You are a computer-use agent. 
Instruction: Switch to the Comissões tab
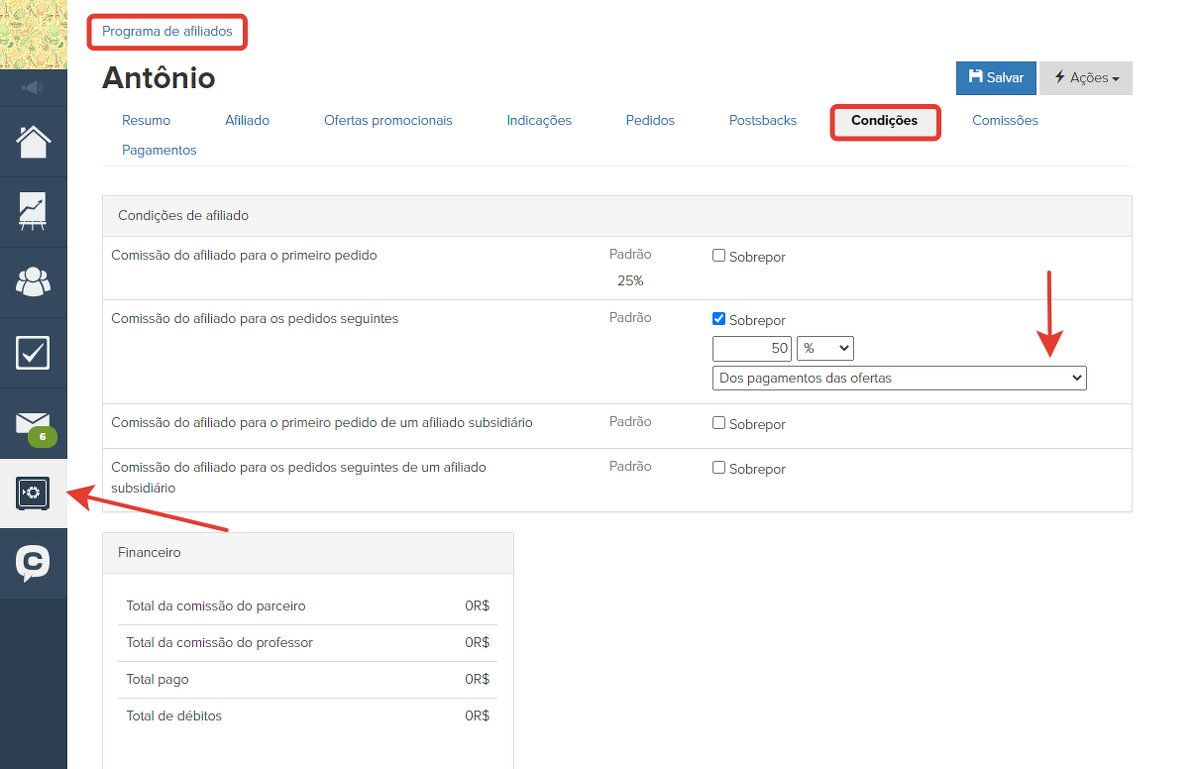pyautogui.click(x=1005, y=121)
